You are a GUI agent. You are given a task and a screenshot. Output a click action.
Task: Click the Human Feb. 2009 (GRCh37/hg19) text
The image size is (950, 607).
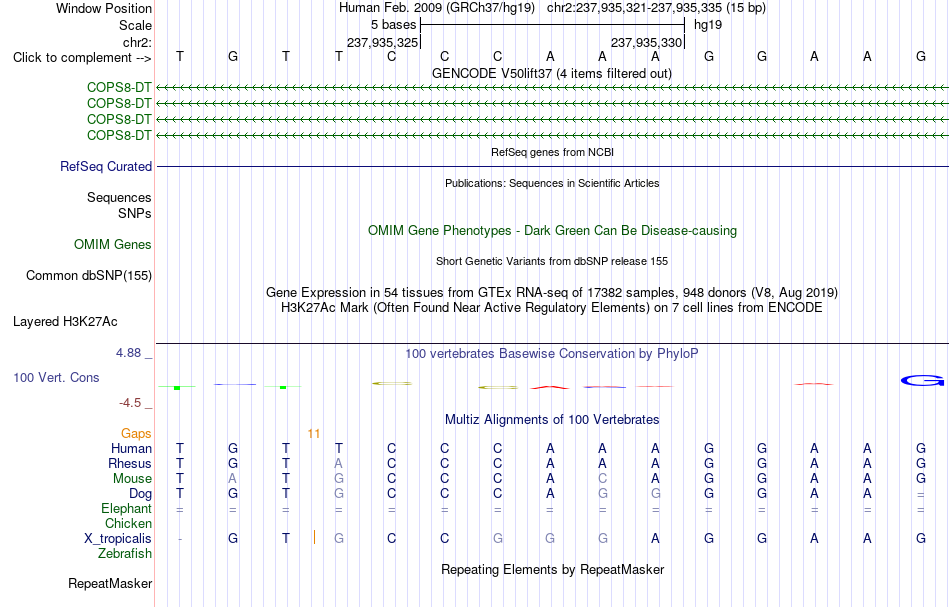[437, 8]
